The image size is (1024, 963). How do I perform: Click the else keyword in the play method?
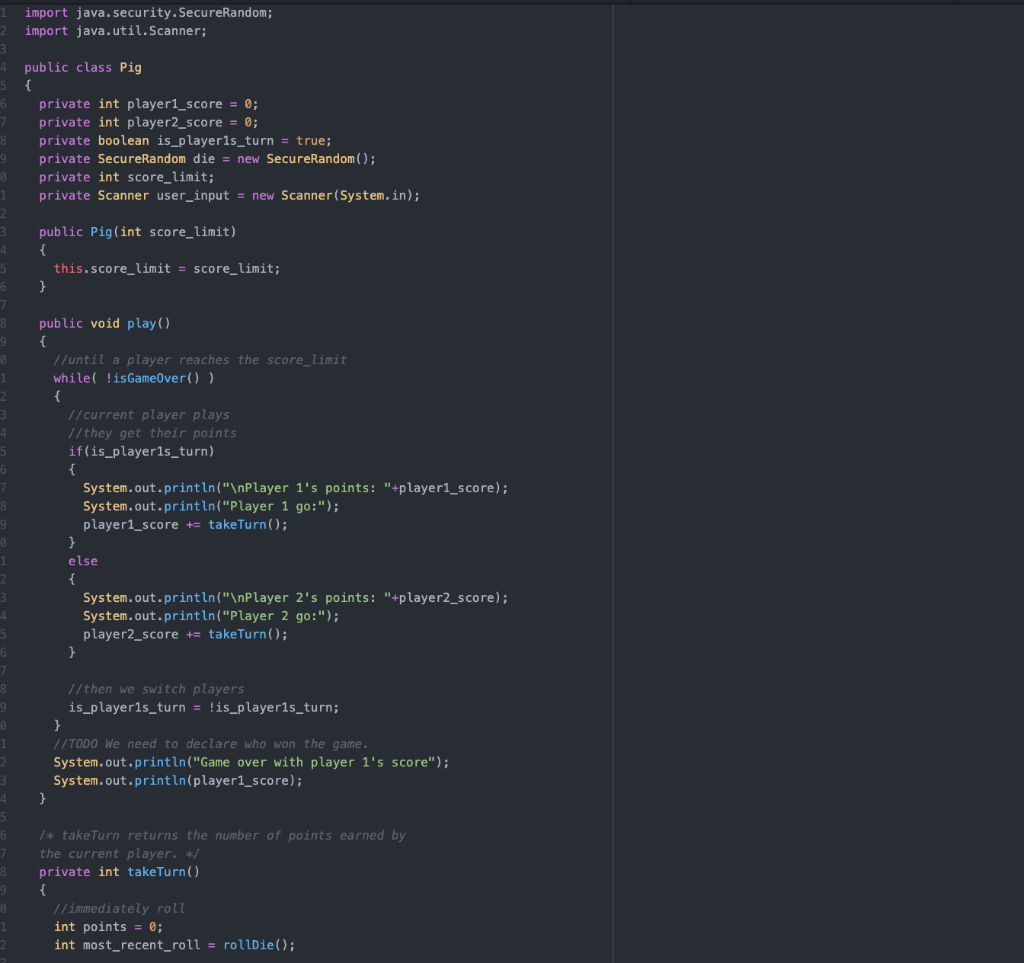tap(82, 560)
